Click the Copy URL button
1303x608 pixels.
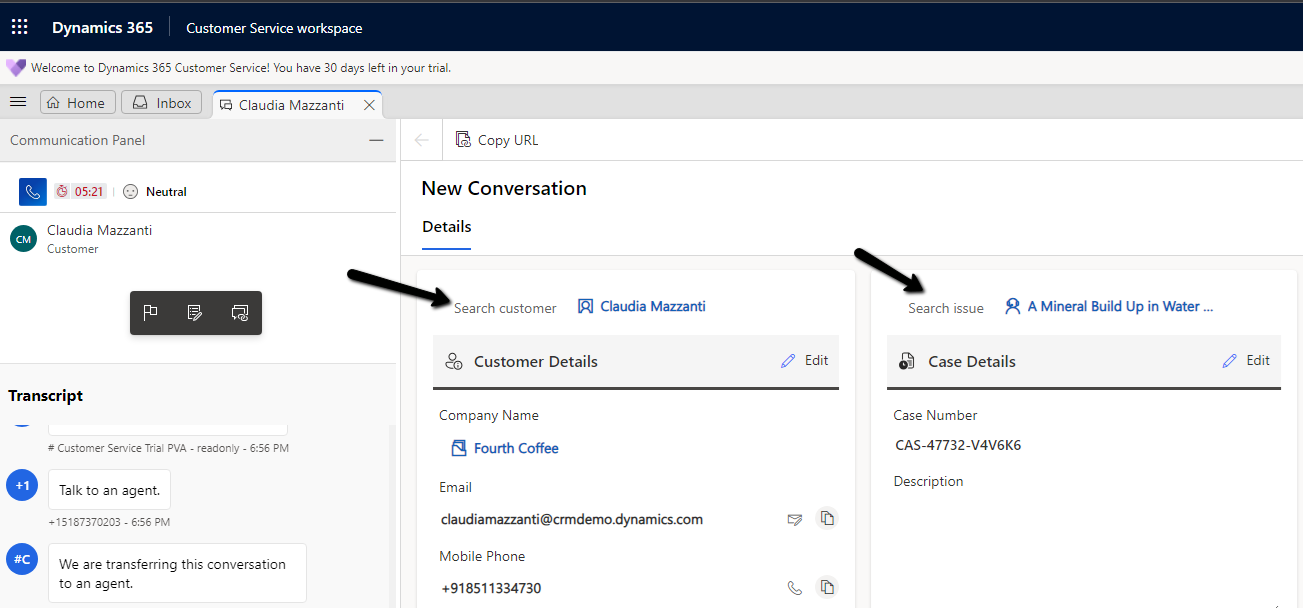click(497, 140)
